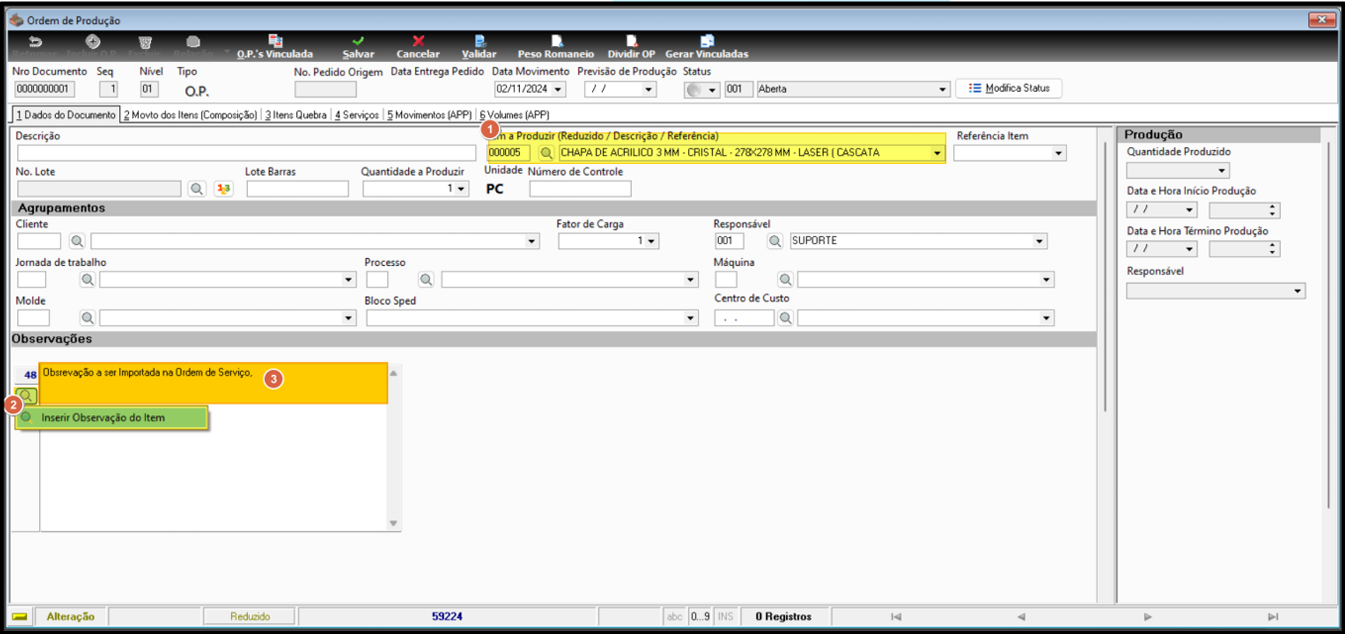The width and height of the screenshot is (1345, 634).
Task: Expand the Responsável SUPORTE dropdown
Action: click(1040, 241)
